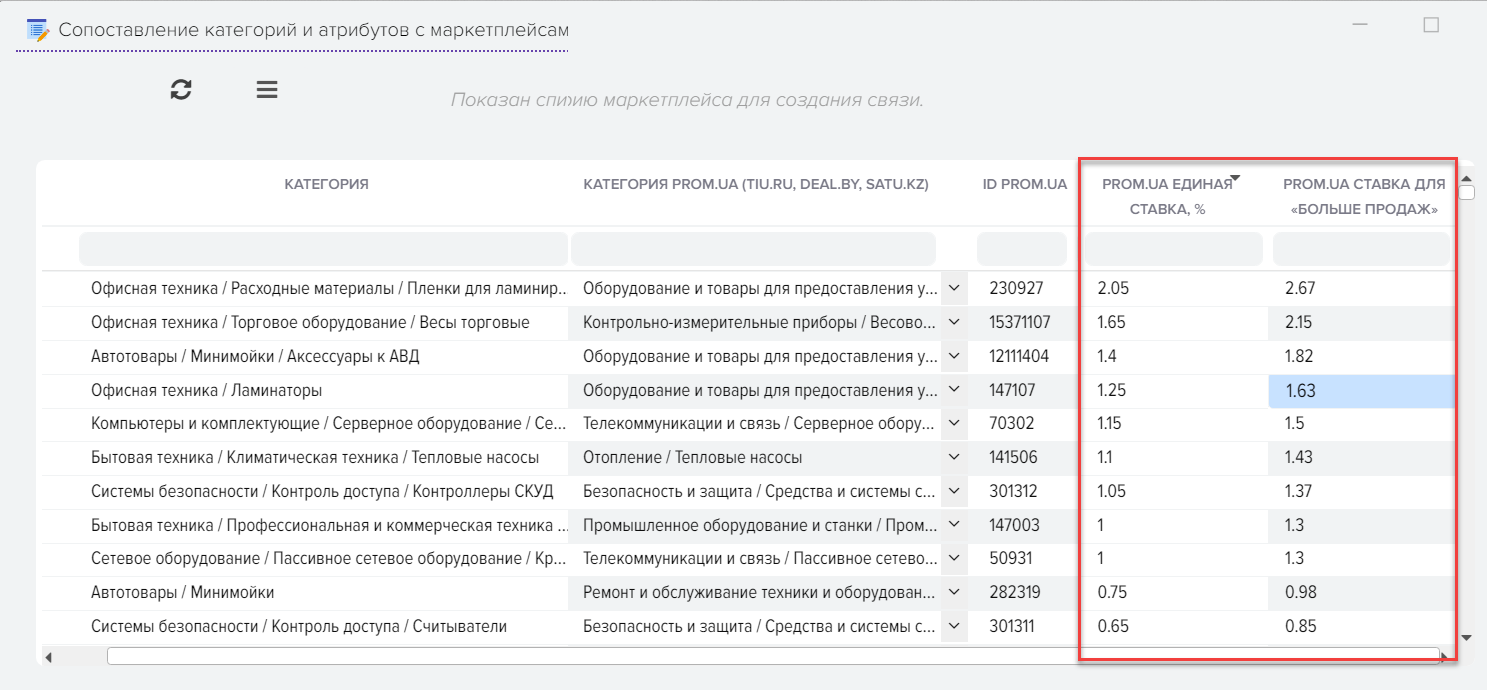Click filter field under ID PROM.UA column
The image size is (1487, 690).
[1021, 249]
